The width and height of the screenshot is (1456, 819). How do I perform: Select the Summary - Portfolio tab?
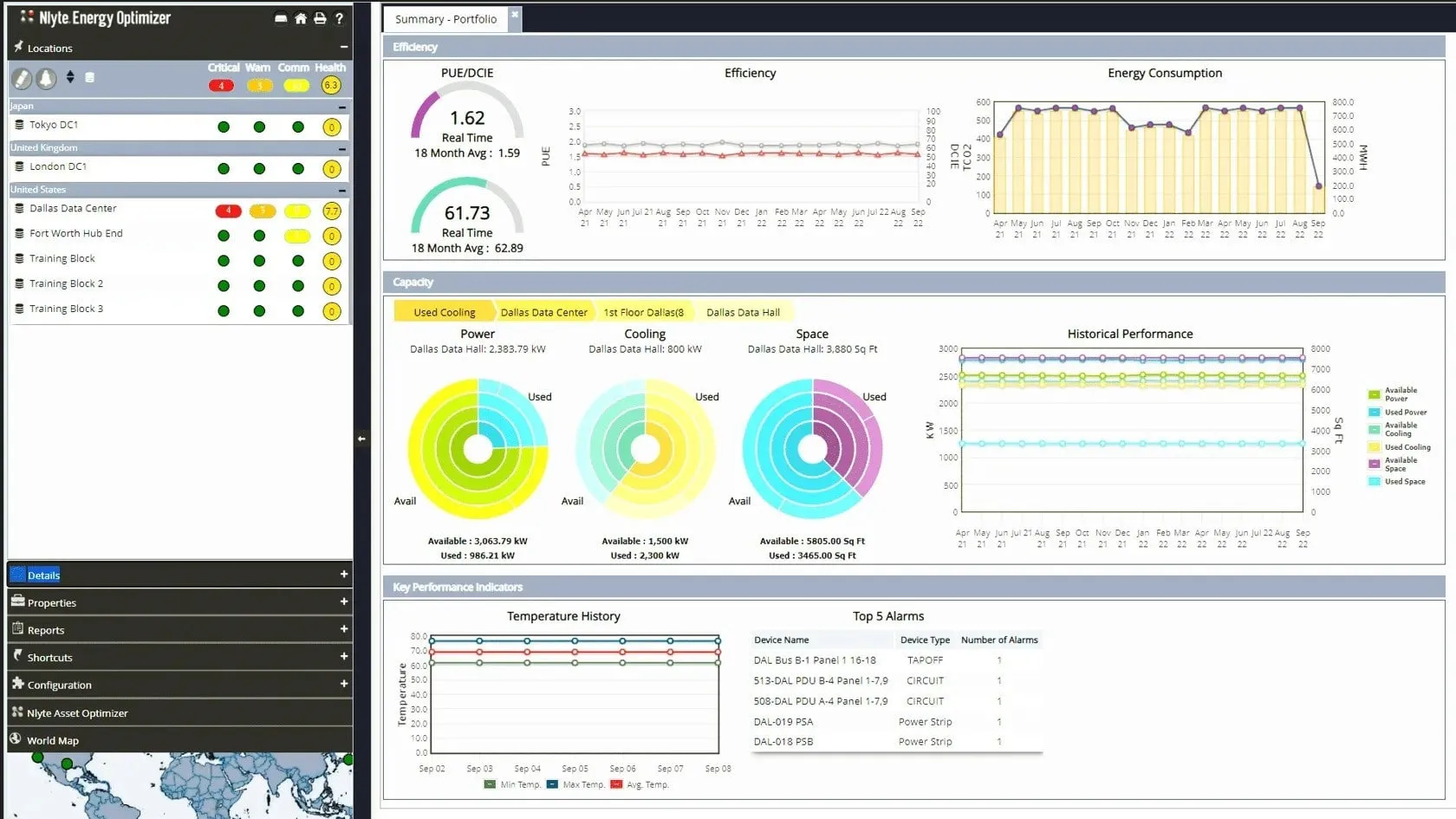coord(445,19)
